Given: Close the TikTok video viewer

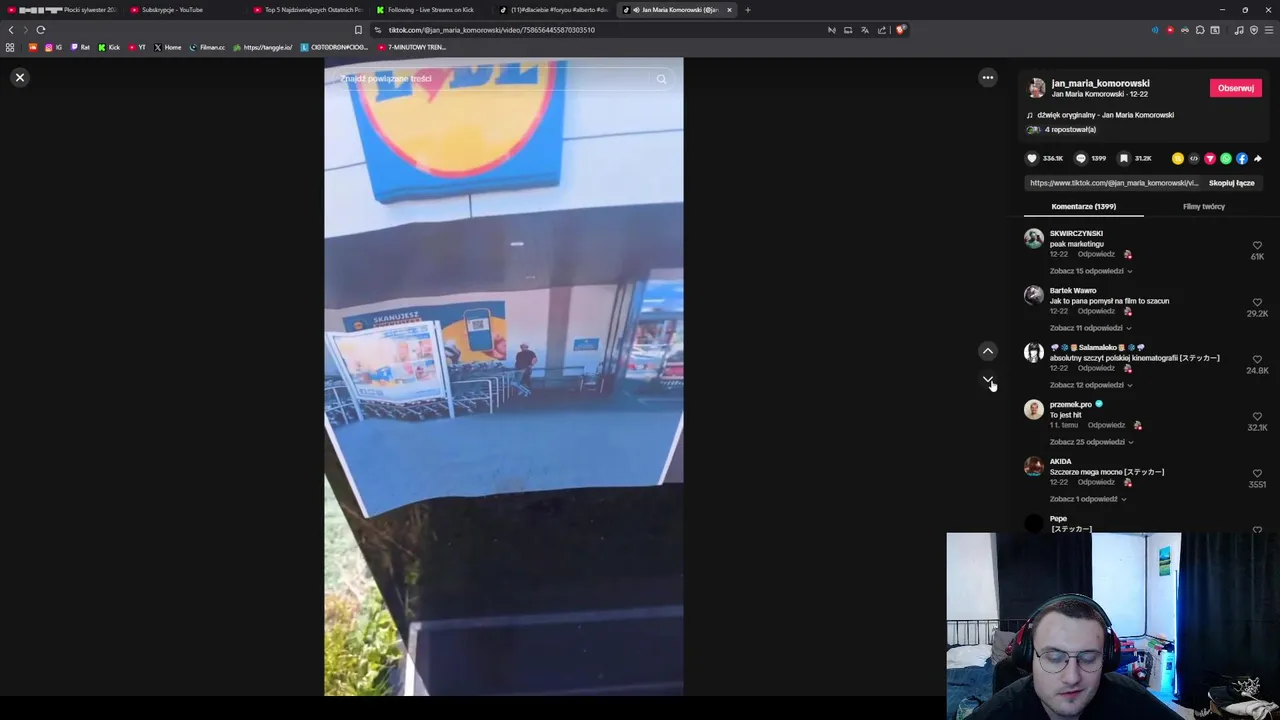Looking at the screenshot, I should tap(20, 77).
